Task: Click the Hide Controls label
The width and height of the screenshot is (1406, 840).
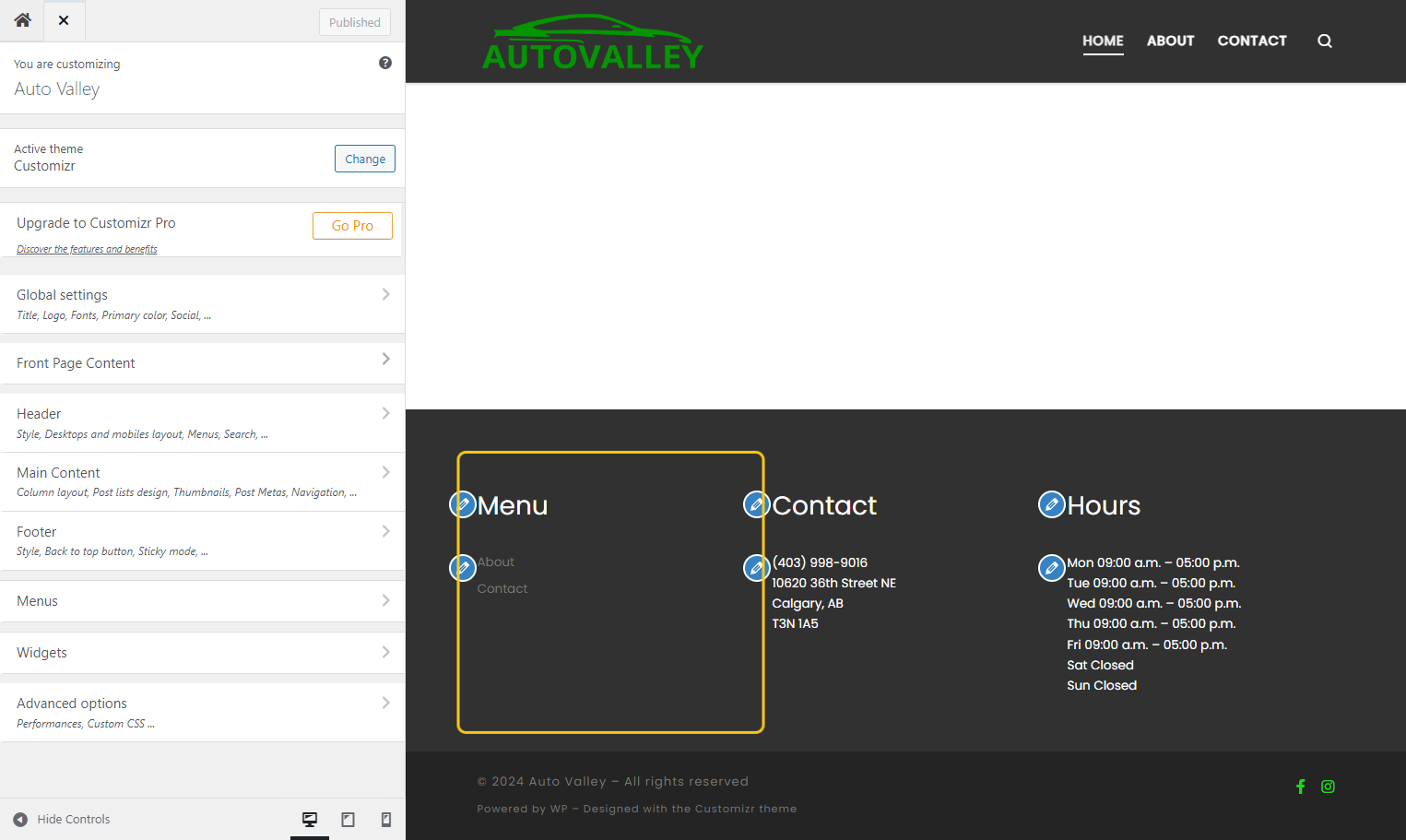Action: click(x=74, y=819)
